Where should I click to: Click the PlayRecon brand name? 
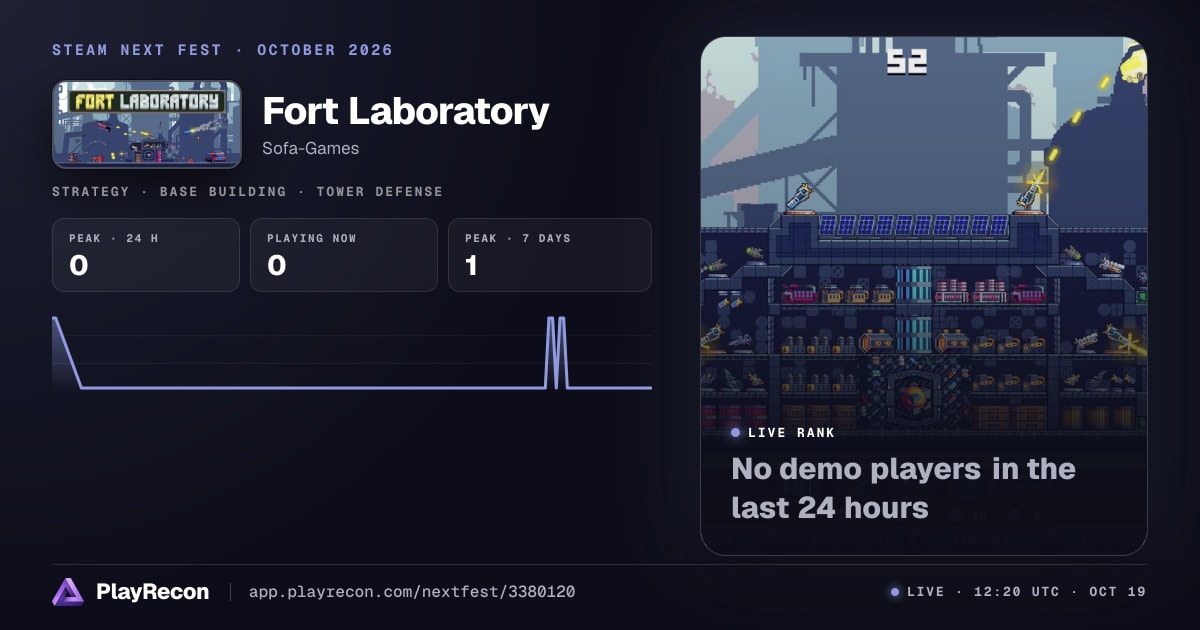pos(152,592)
